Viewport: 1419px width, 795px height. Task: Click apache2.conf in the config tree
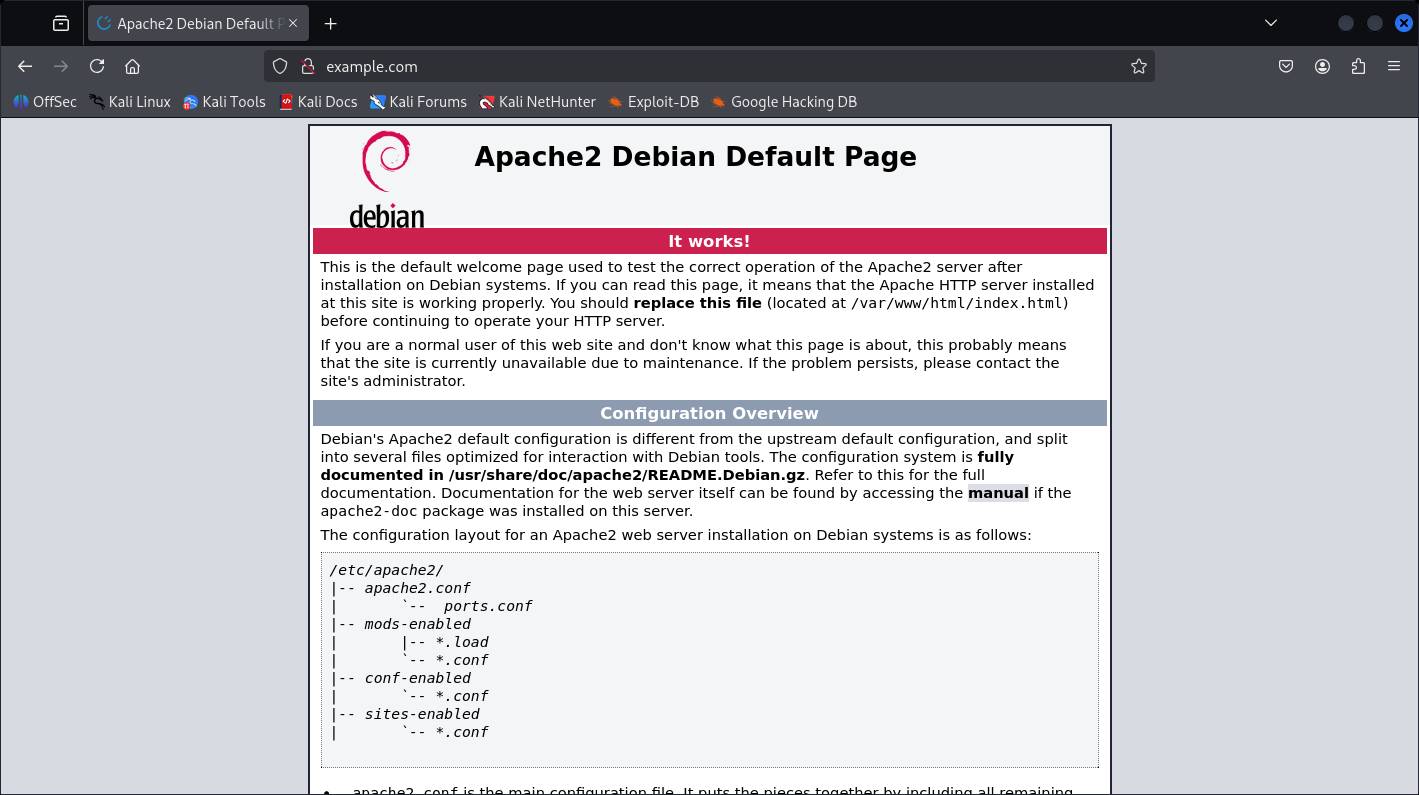[417, 588]
